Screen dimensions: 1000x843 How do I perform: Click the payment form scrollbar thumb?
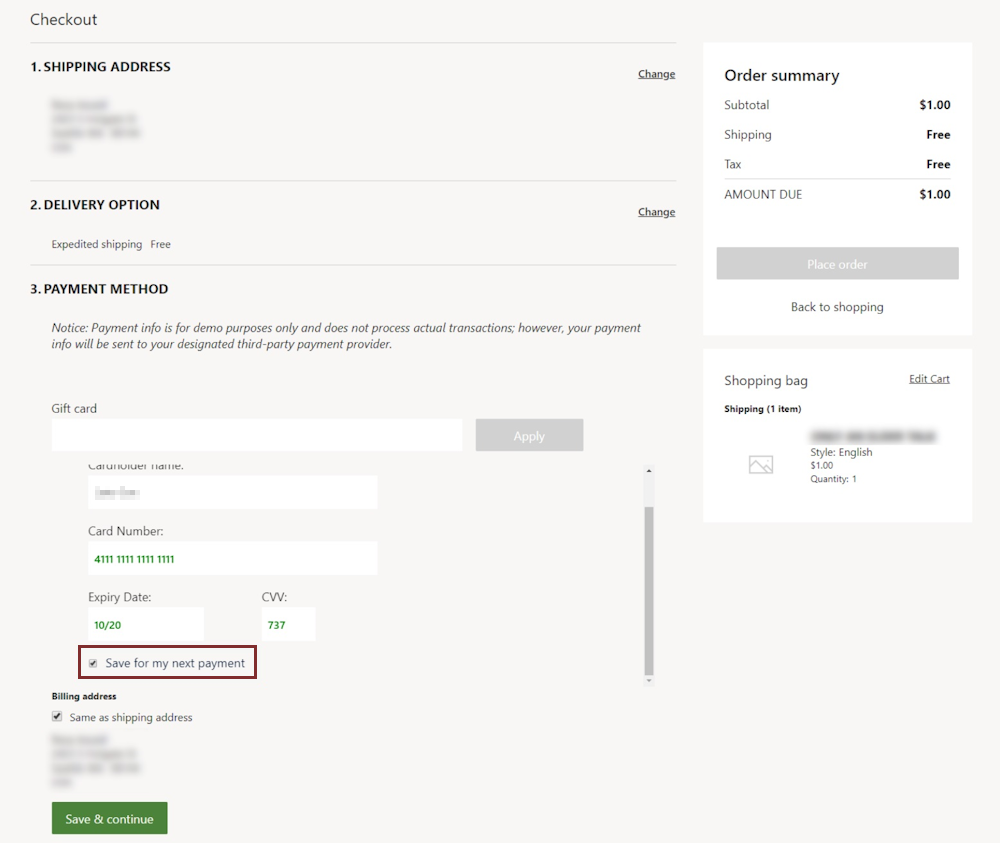coord(649,590)
